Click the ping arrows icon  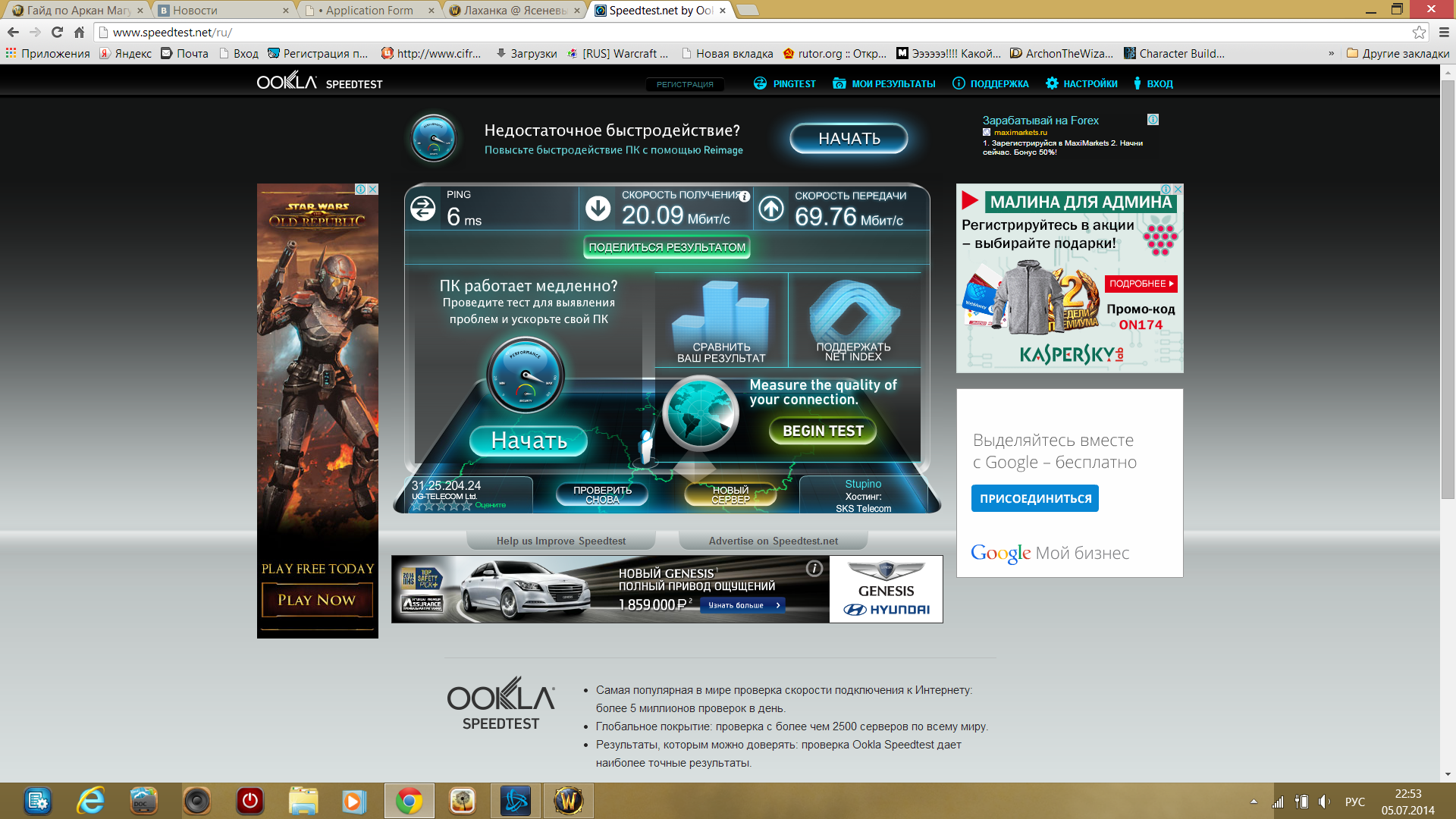(x=423, y=208)
